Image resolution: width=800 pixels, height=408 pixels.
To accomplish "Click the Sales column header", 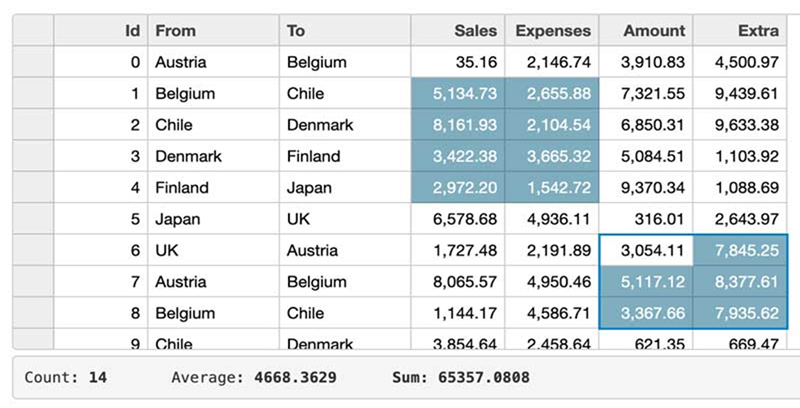I will [x=458, y=31].
